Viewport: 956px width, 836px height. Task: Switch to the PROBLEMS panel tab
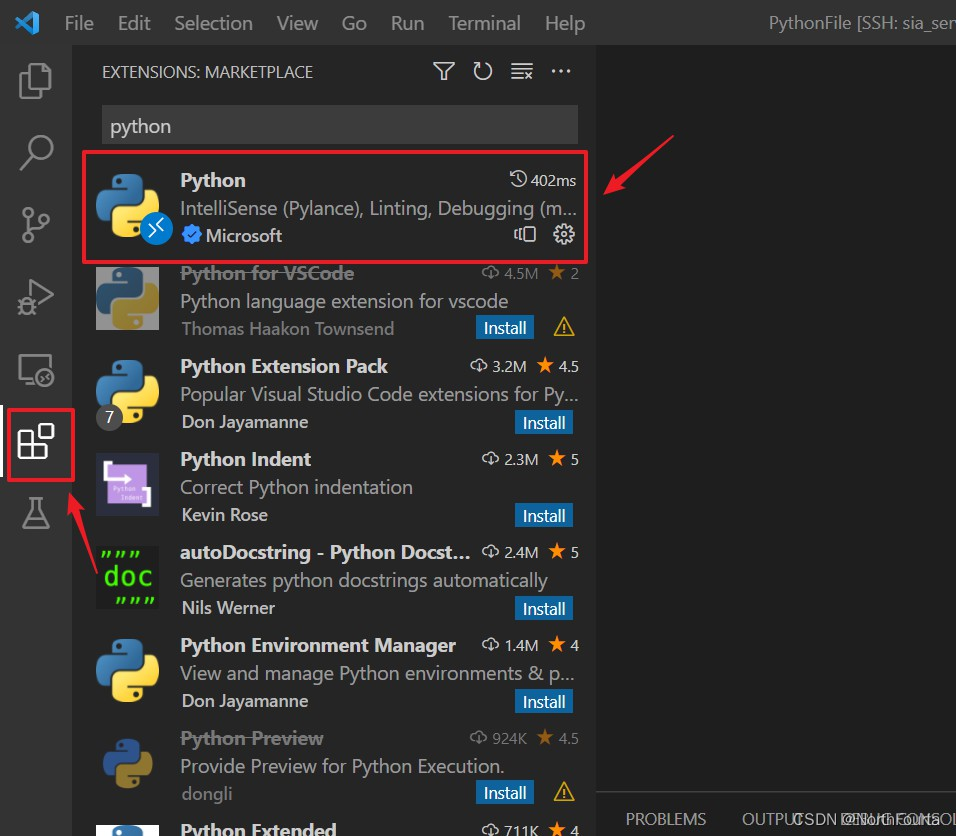click(x=666, y=819)
